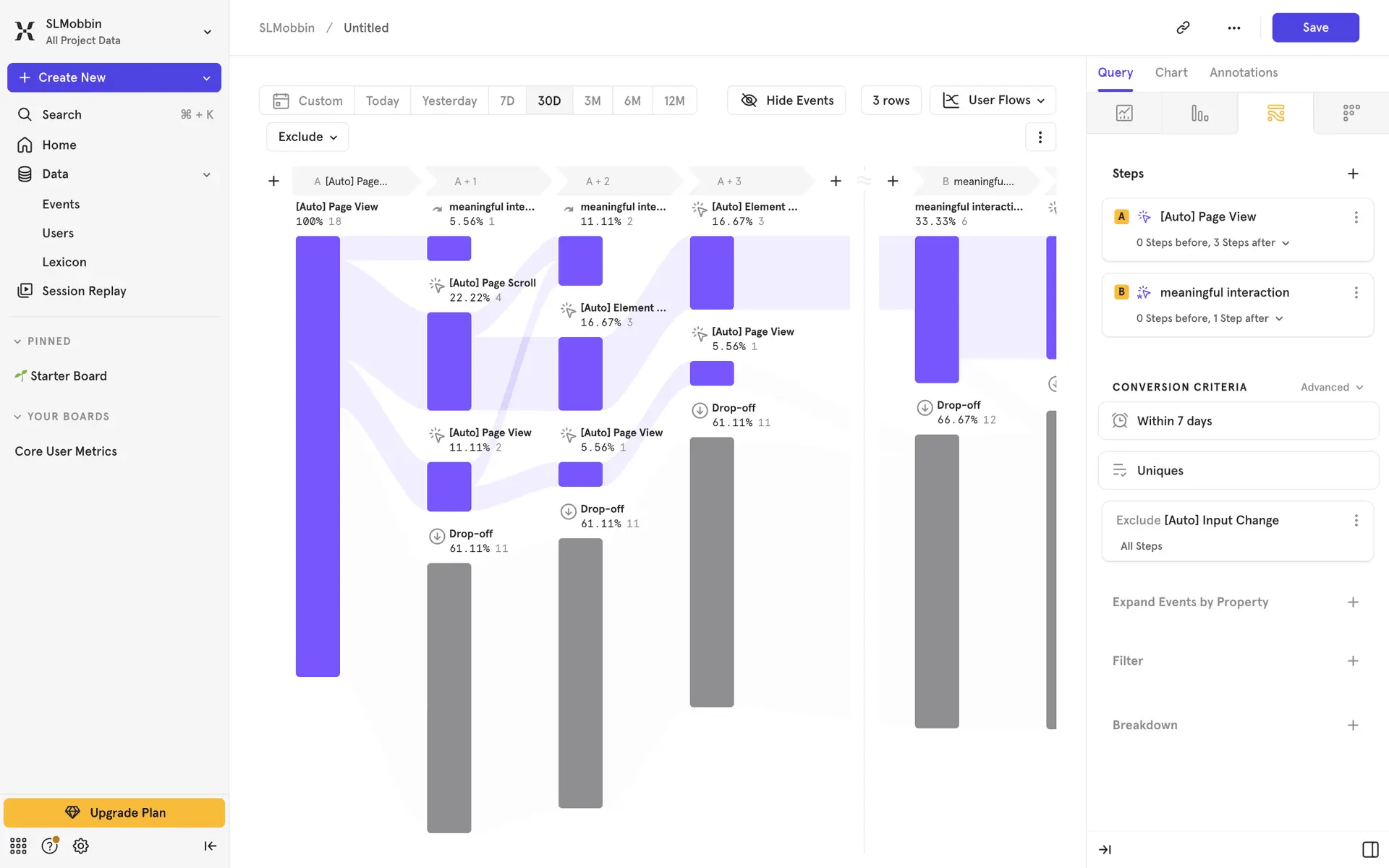1389x868 pixels.
Task: Select the Flows report type icon
Action: [x=1275, y=114]
